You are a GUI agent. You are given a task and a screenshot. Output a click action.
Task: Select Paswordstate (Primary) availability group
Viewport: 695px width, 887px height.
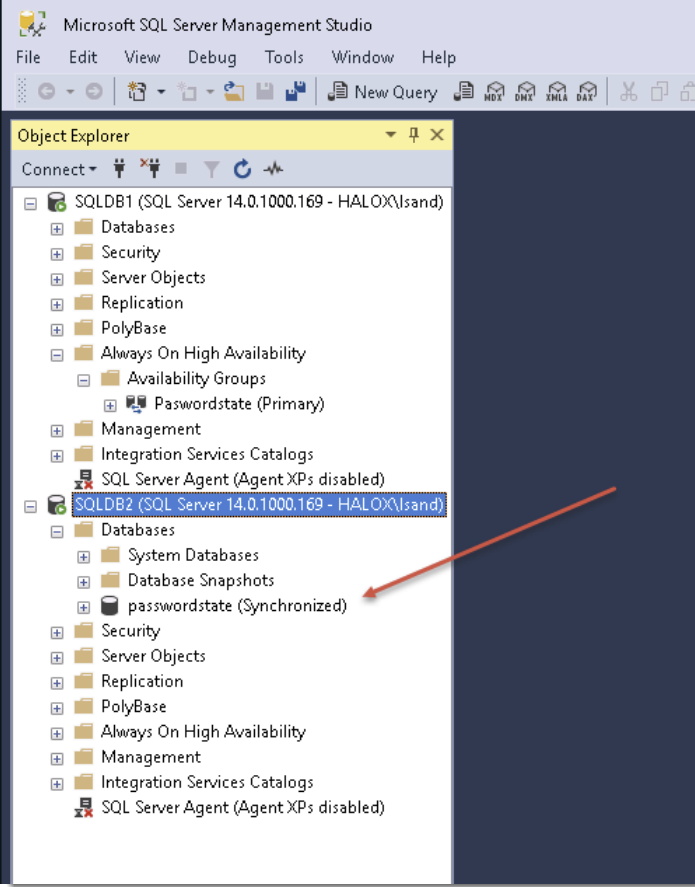[x=239, y=403]
